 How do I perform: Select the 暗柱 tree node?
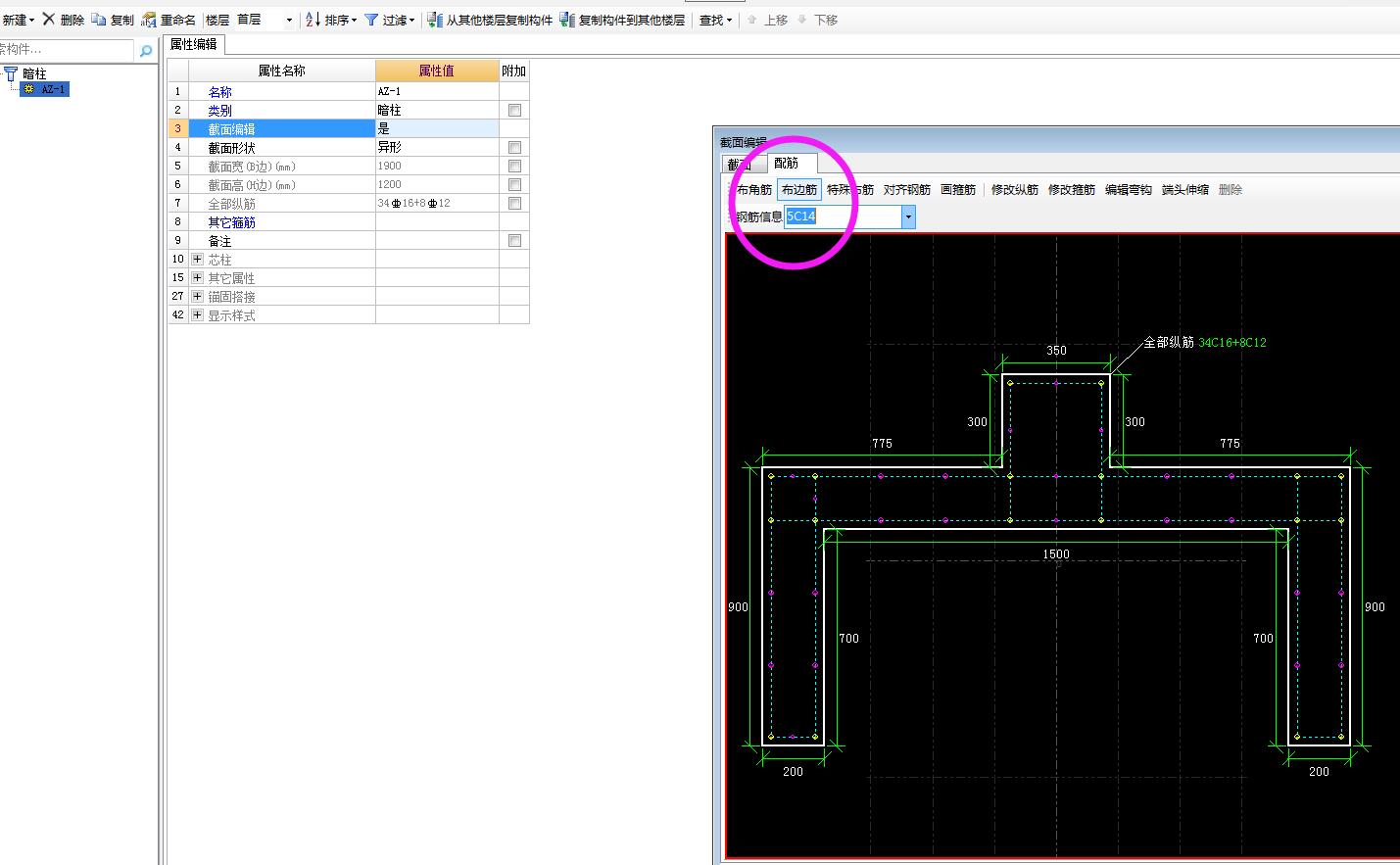click(x=34, y=73)
